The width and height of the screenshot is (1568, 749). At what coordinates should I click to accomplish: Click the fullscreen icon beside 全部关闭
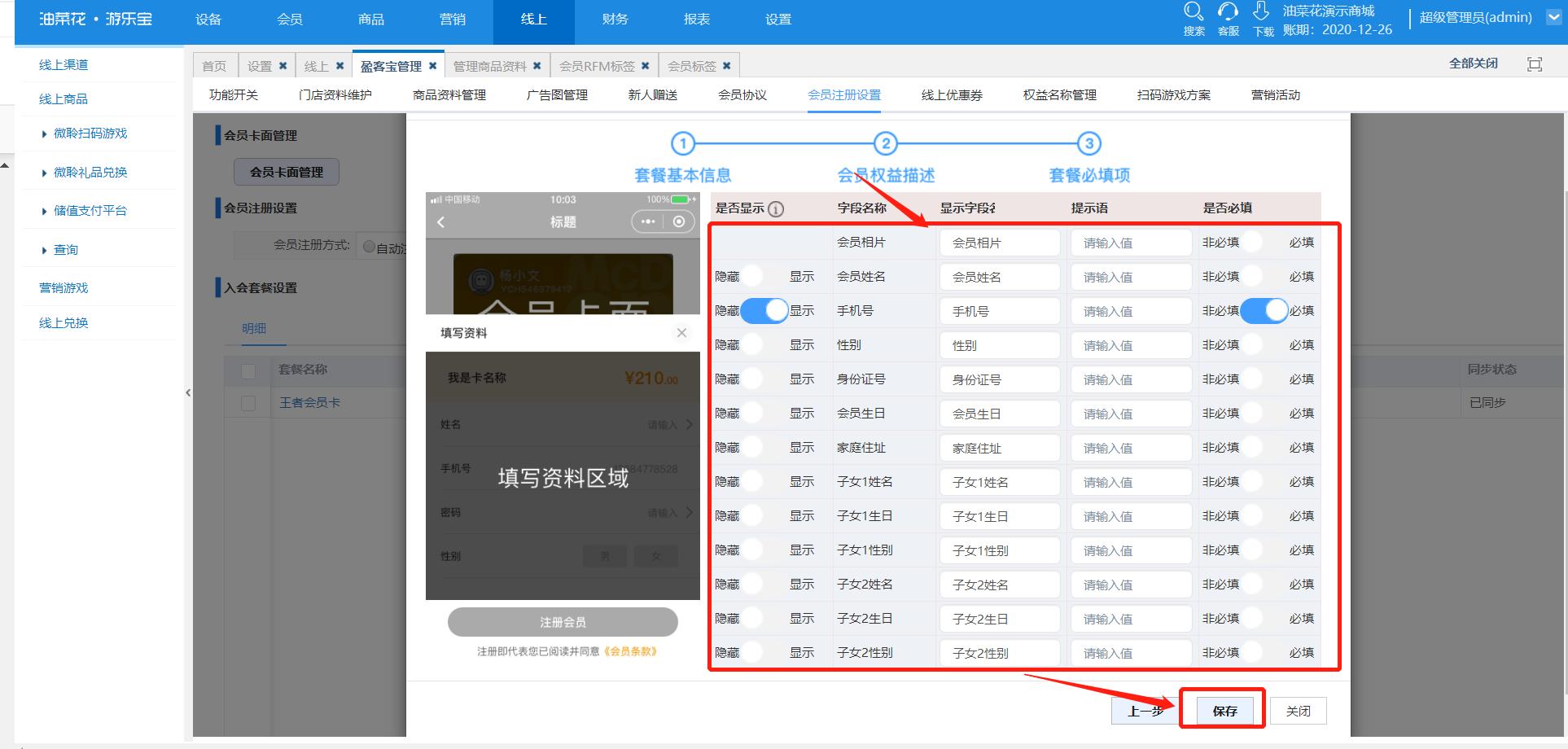click(1535, 64)
